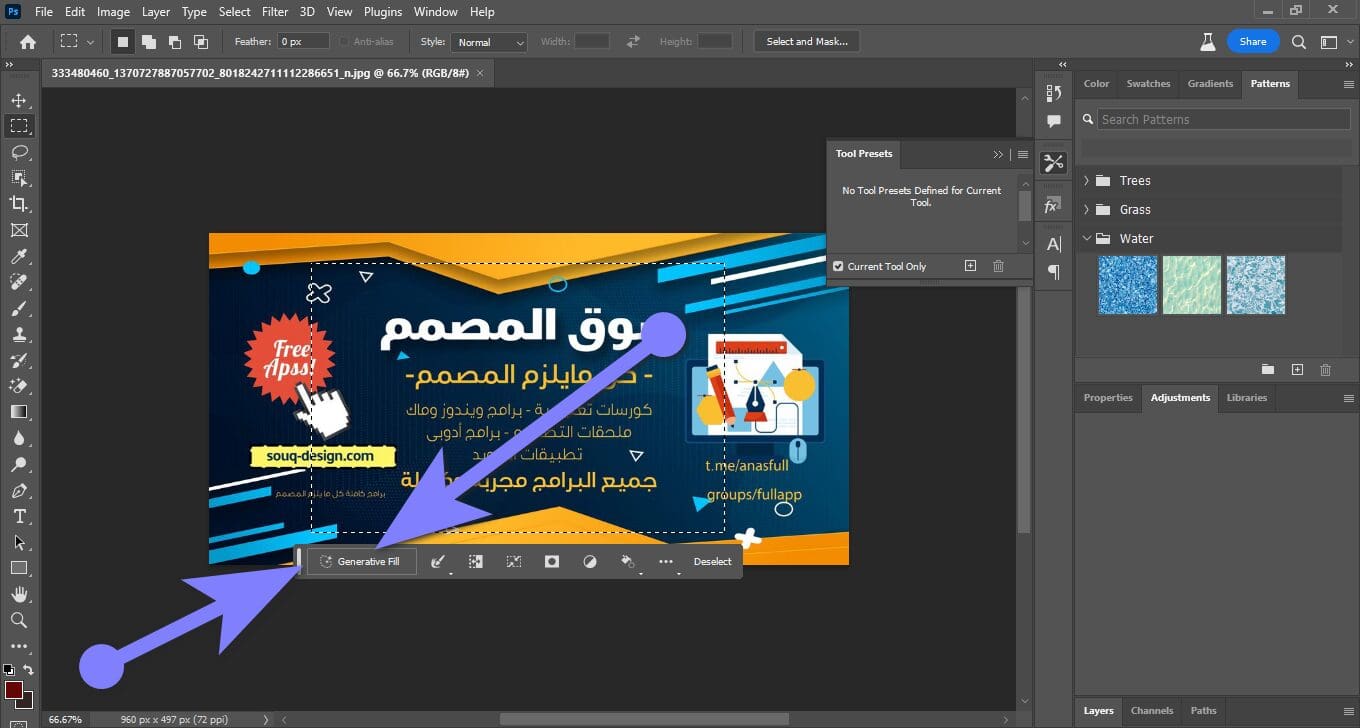
Task: Collapse the Water pattern folder
Action: coord(1087,239)
